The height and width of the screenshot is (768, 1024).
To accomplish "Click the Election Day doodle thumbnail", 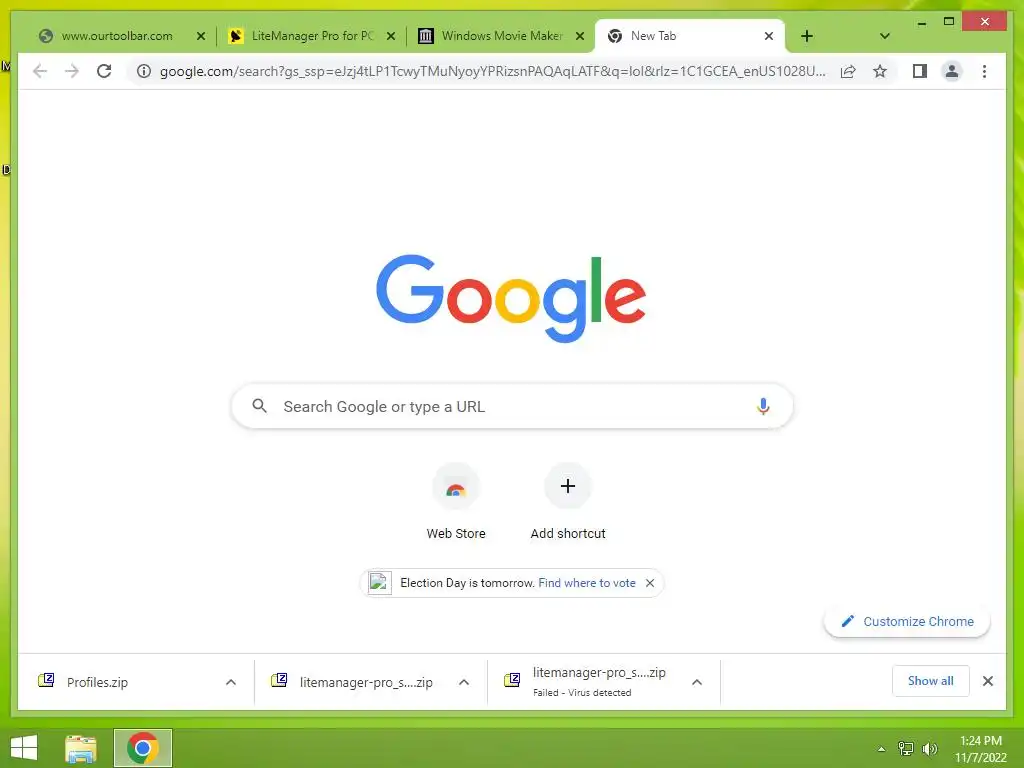I will click(x=379, y=583).
